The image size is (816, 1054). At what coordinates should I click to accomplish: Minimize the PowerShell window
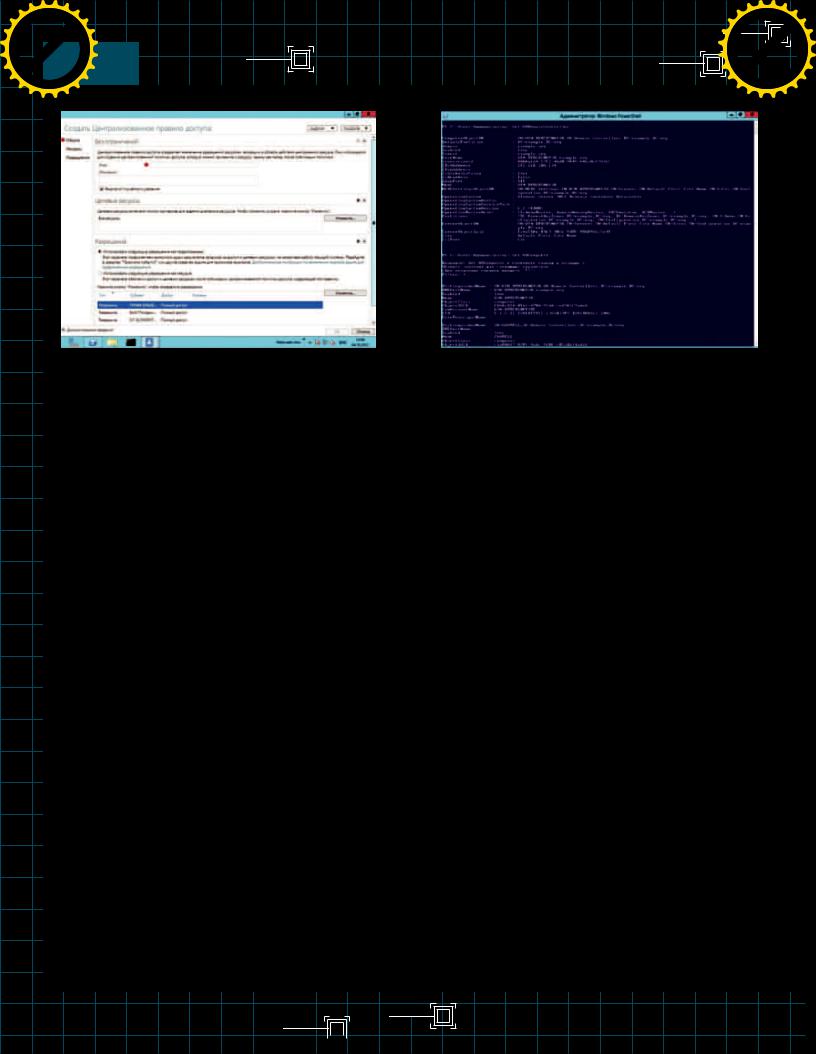point(731,115)
